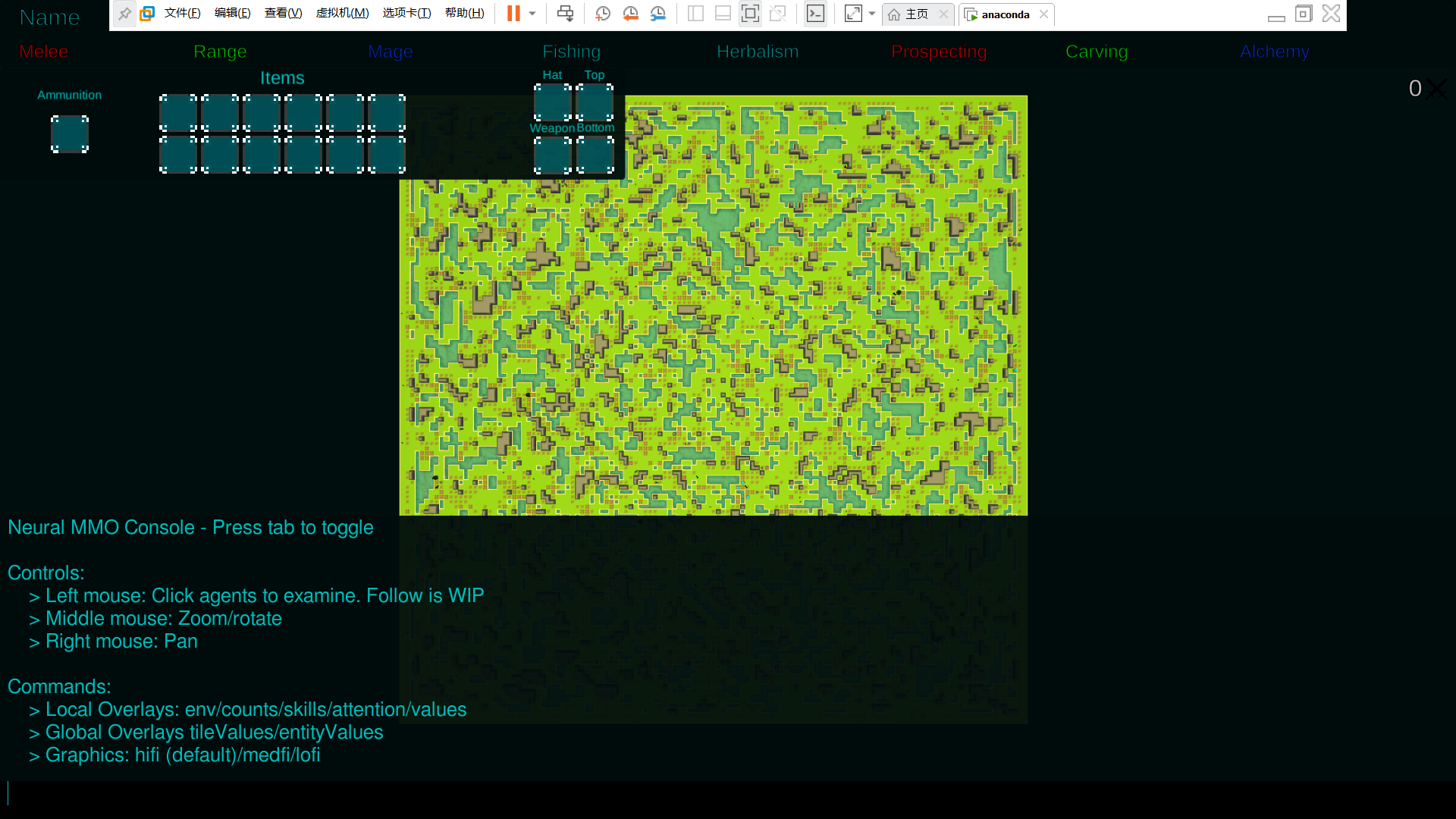1456x819 pixels.
Task: Click the 'Middle mouse: Zoom/rotate' line
Action: coord(155,619)
